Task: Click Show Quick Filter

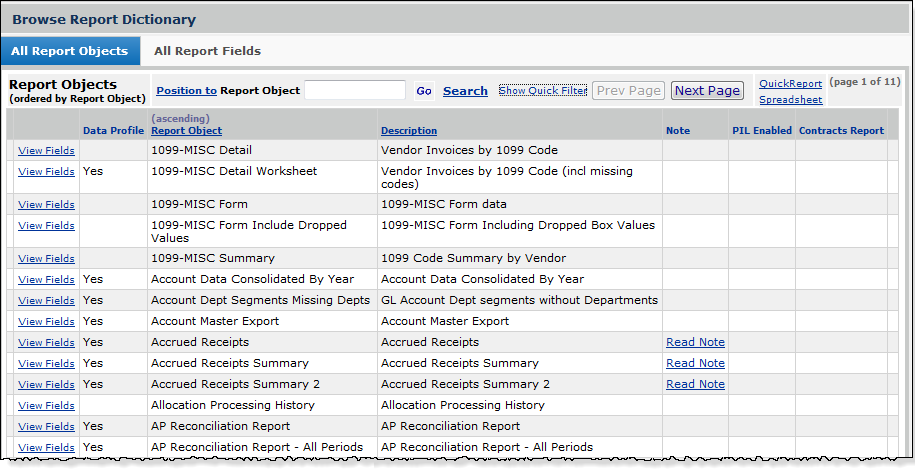Action: [543, 90]
